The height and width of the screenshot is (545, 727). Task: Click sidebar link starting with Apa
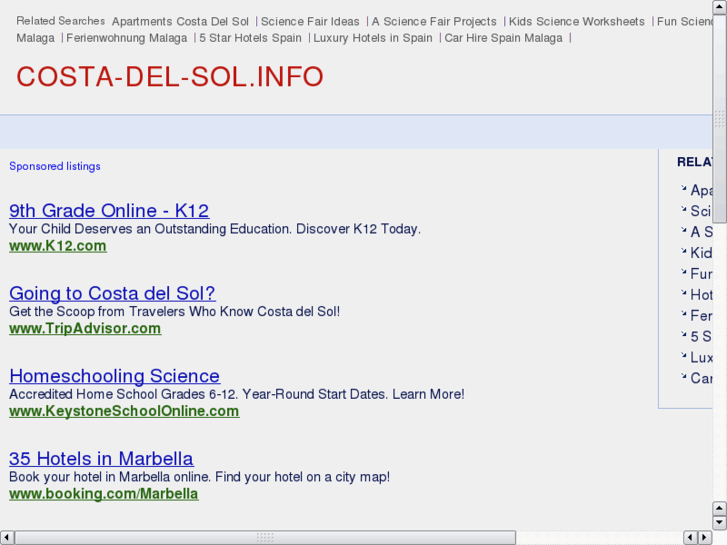coord(701,190)
